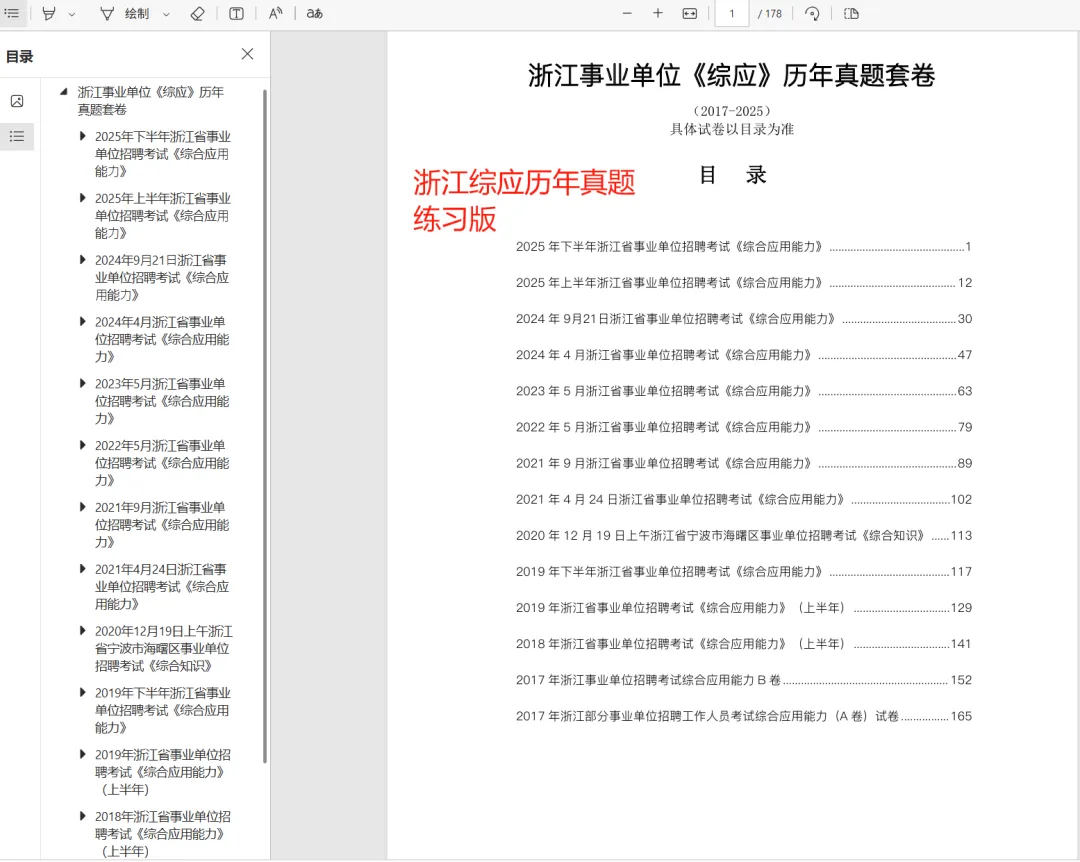1080x862 pixels.
Task: Open sidebar bookmark 2019年浙江省事业单位招聘考试 (上半年)
Action: point(163,772)
